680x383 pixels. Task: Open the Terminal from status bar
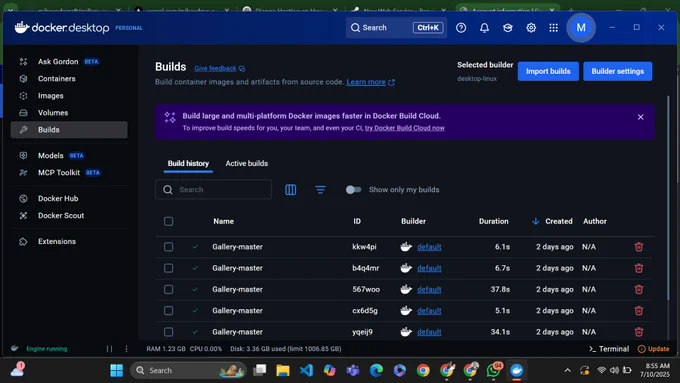609,349
